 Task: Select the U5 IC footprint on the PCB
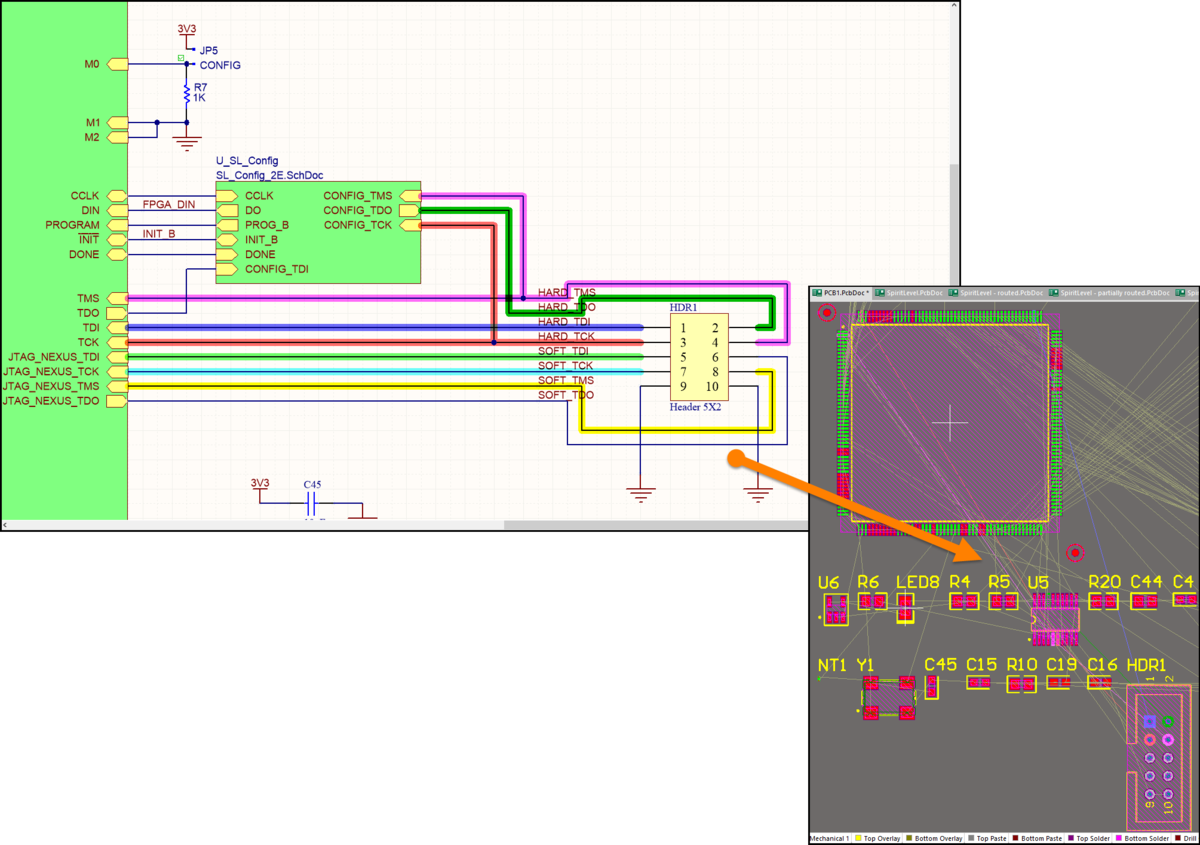coord(1055,617)
